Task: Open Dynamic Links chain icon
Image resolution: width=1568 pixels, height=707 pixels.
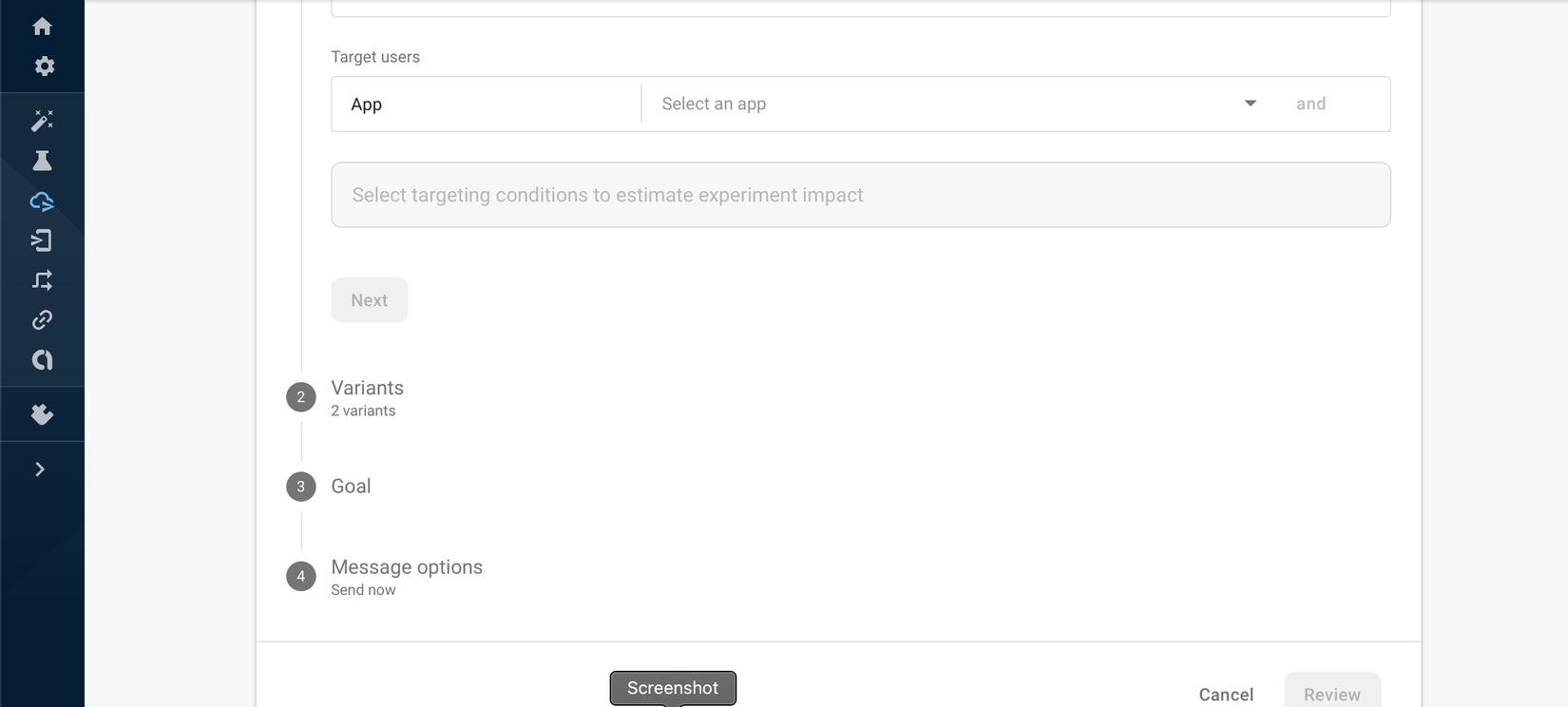Action: pos(42,320)
